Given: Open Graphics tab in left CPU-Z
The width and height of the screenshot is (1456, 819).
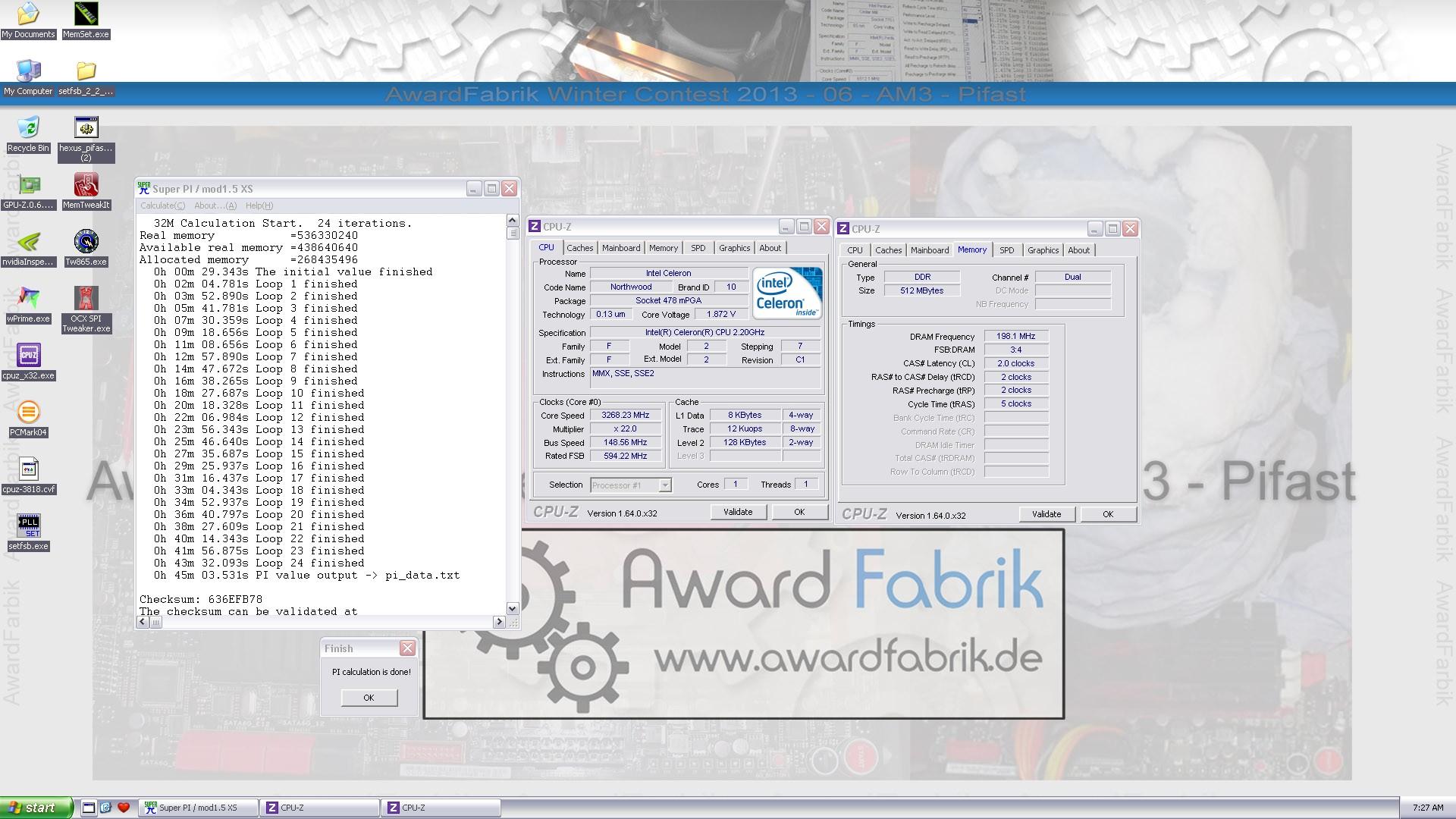Looking at the screenshot, I should coord(734,248).
